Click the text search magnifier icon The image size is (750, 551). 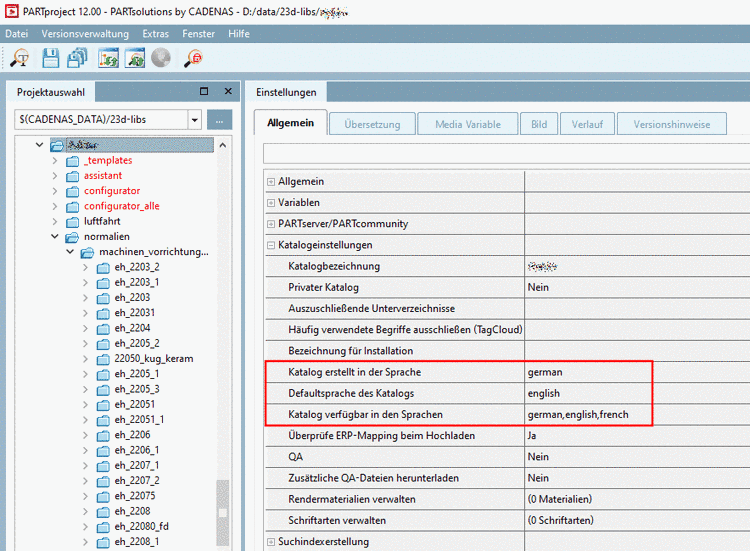point(20,59)
